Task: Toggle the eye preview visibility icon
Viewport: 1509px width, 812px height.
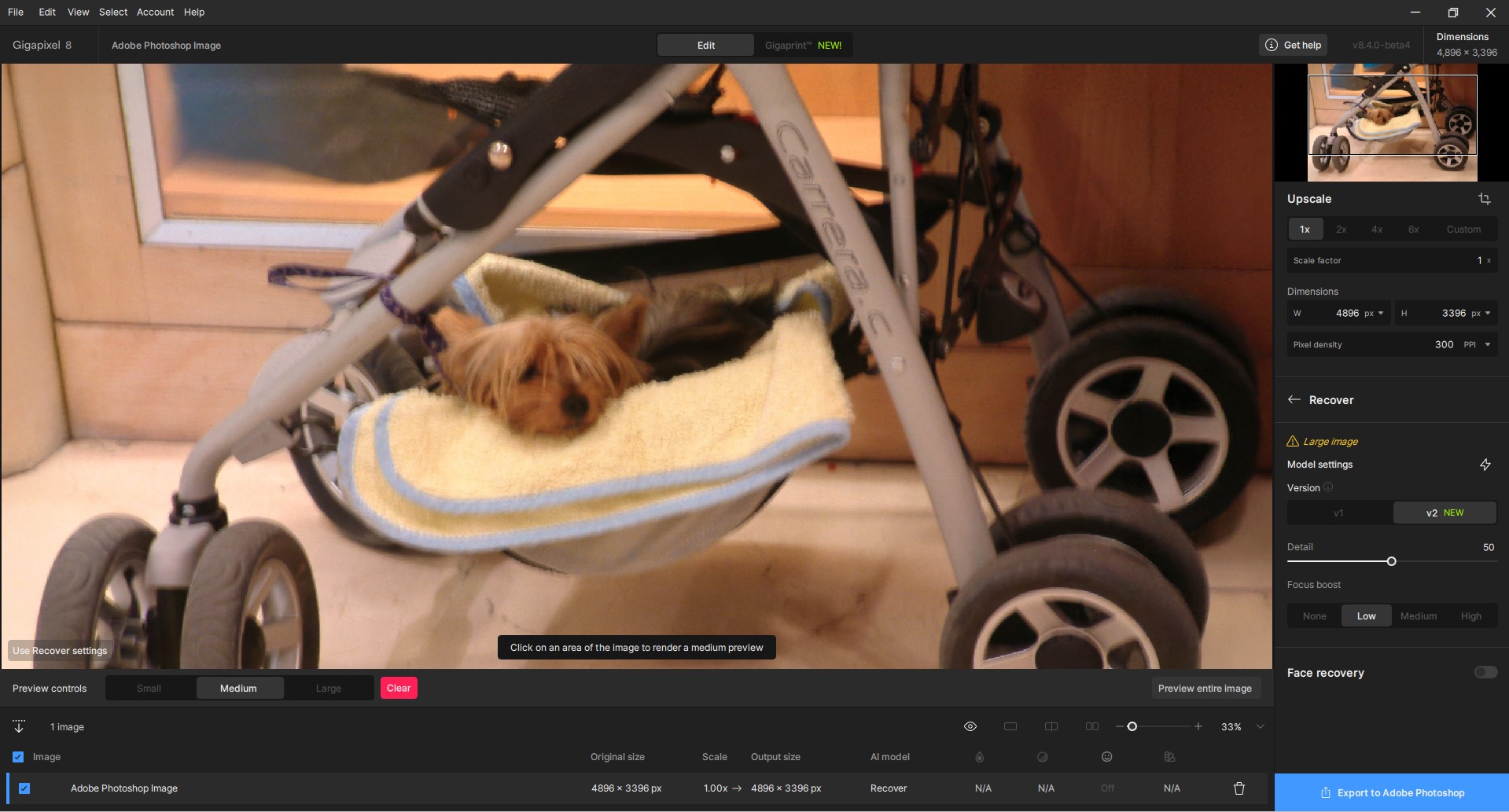Action: coord(970,726)
